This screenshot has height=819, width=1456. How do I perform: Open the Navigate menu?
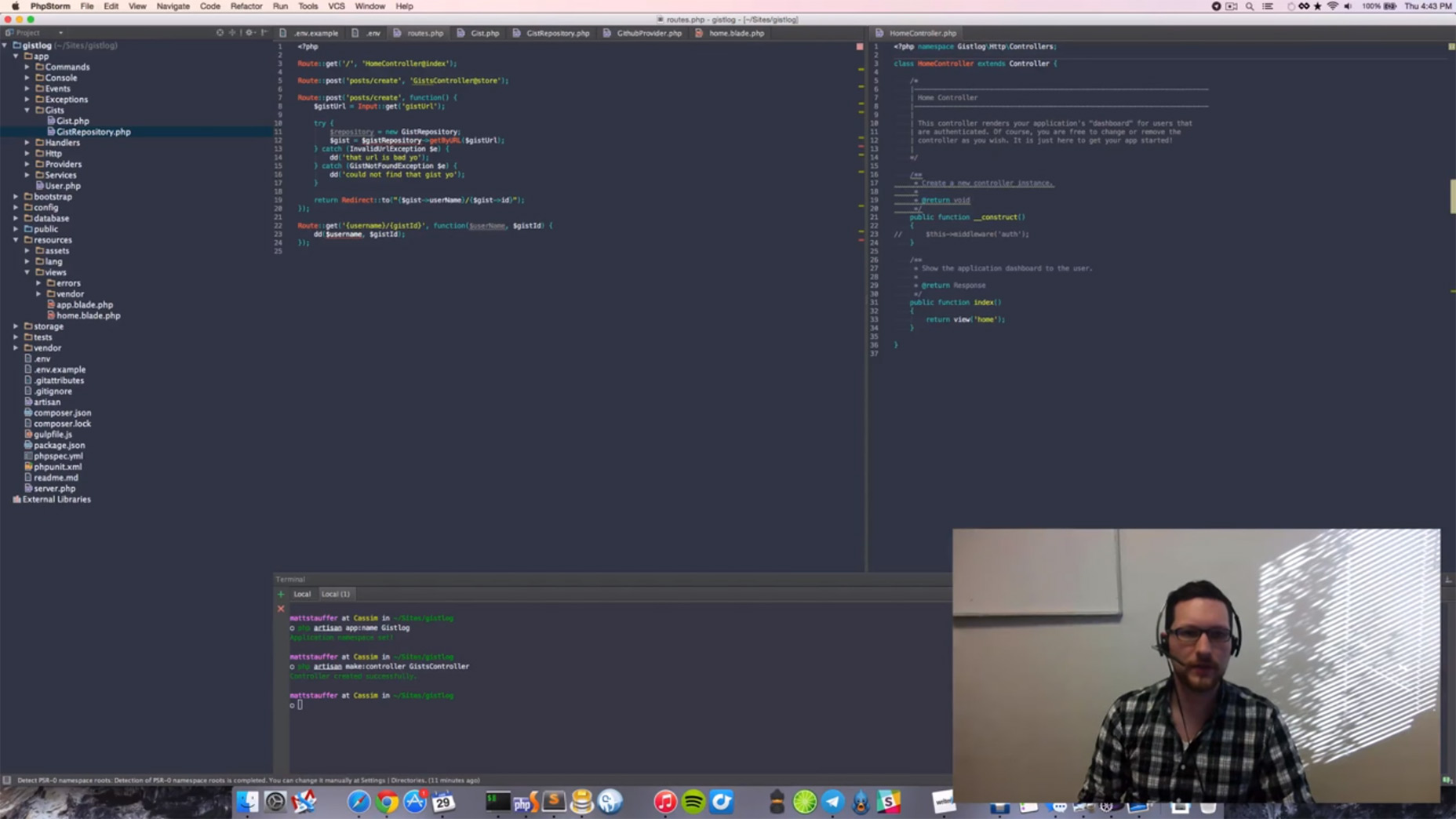coord(173,6)
